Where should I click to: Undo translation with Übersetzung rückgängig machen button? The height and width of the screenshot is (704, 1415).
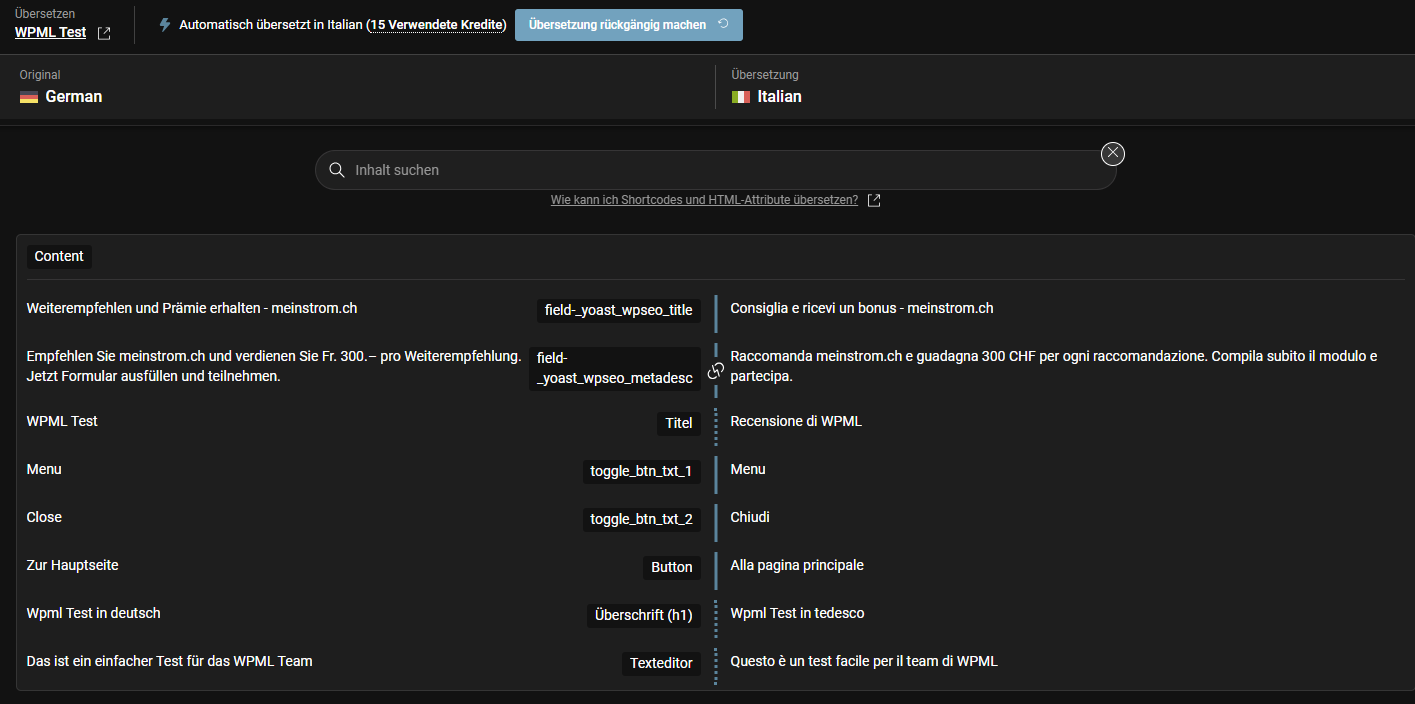[x=629, y=25]
